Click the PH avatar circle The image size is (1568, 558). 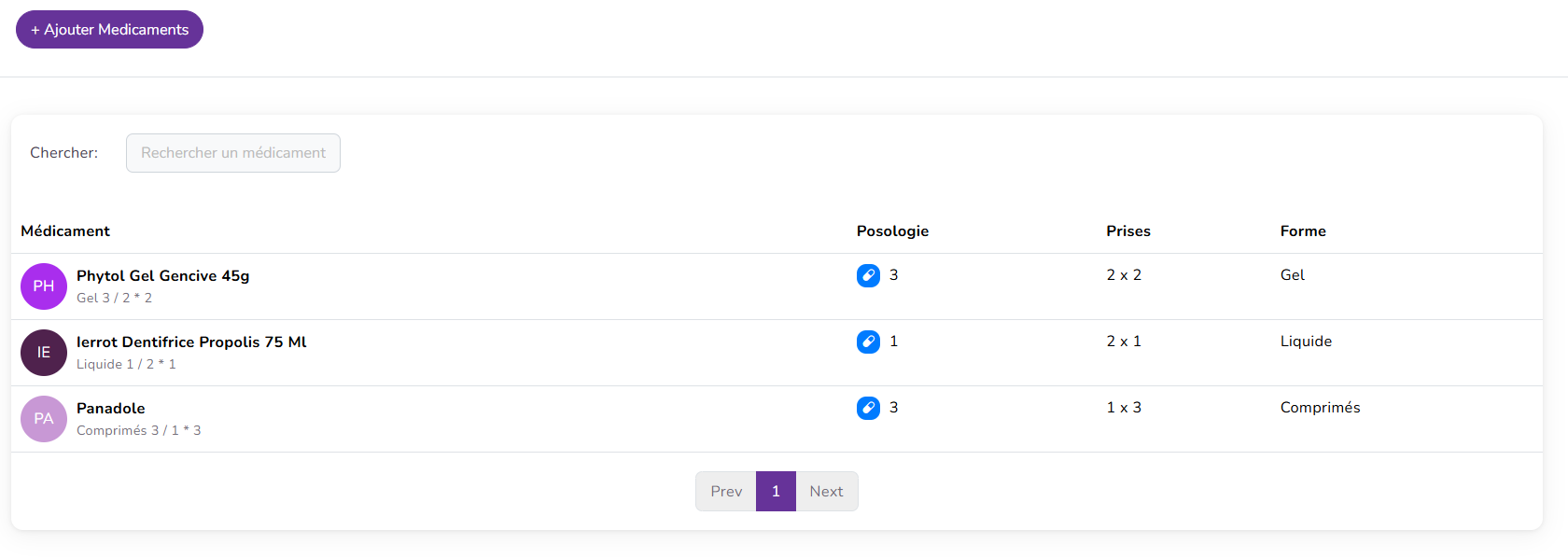point(44,286)
